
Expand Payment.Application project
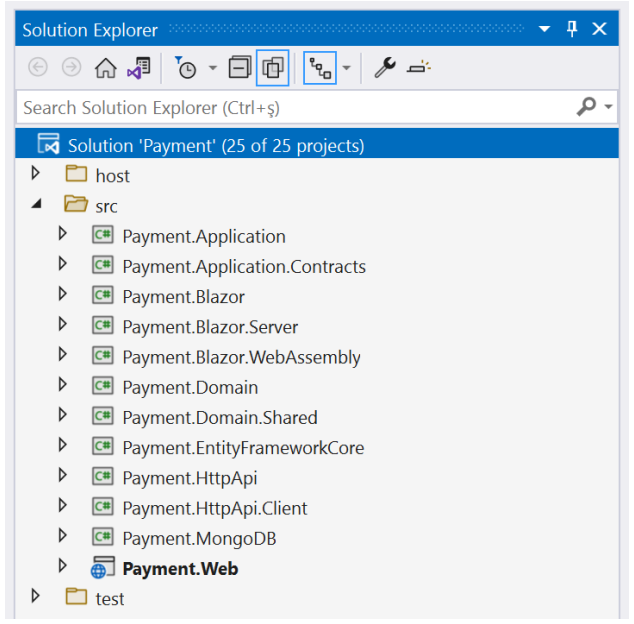click(63, 234)
